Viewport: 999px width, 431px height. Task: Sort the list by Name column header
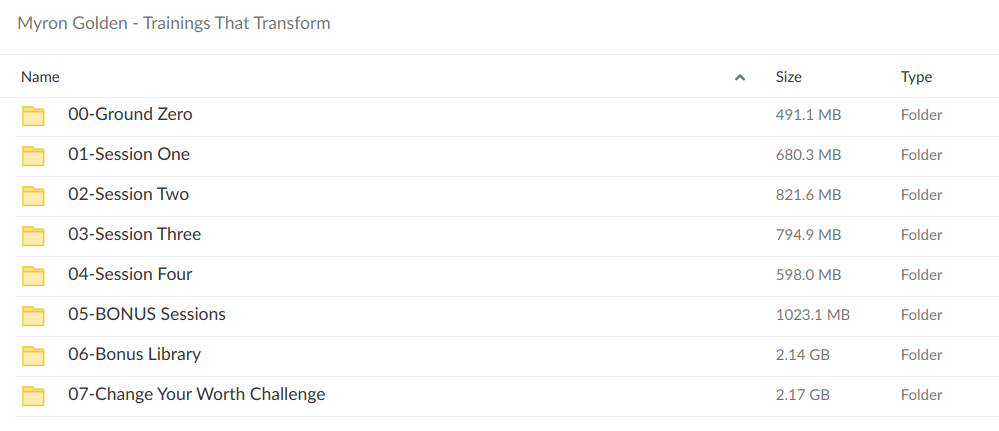click(40, 77)
